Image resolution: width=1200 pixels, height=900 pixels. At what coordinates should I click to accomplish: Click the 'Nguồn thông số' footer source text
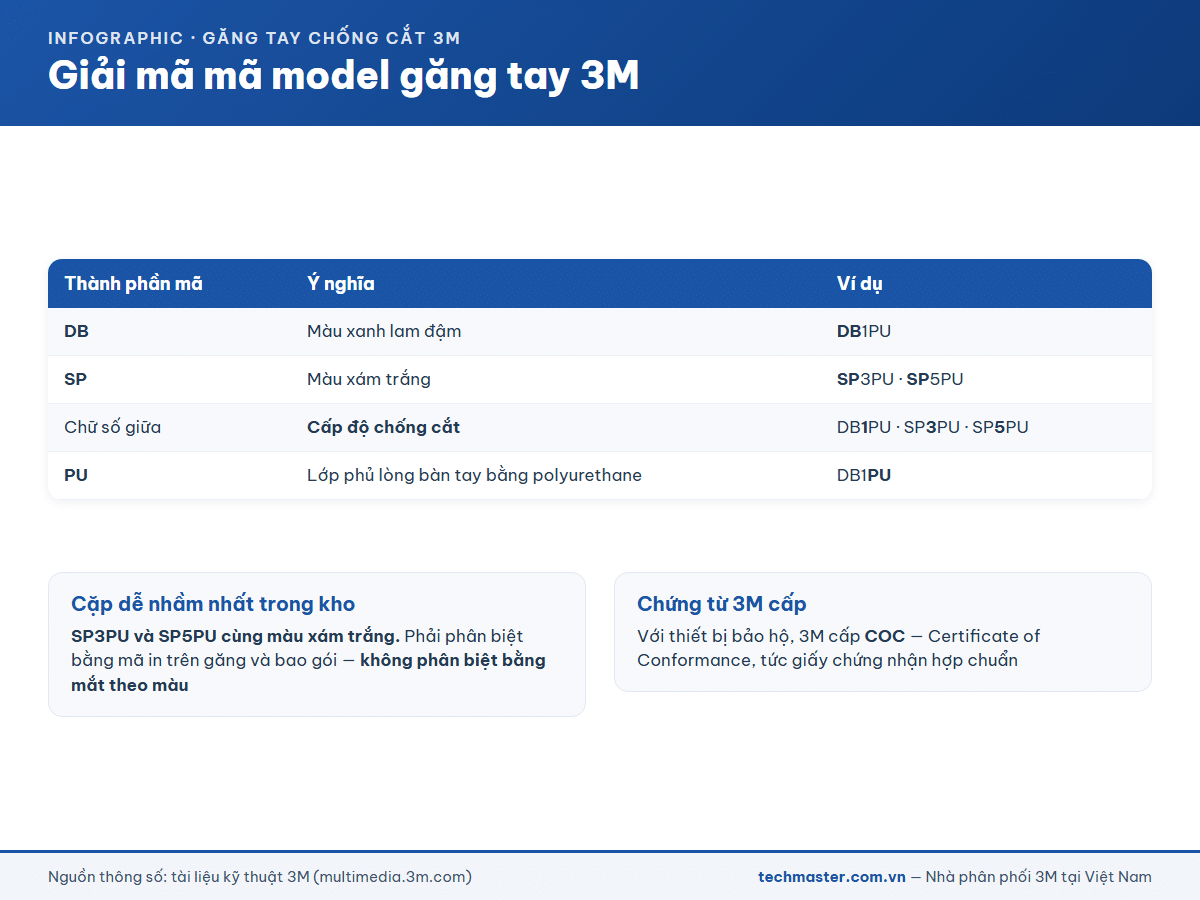(x=260, y=877)
